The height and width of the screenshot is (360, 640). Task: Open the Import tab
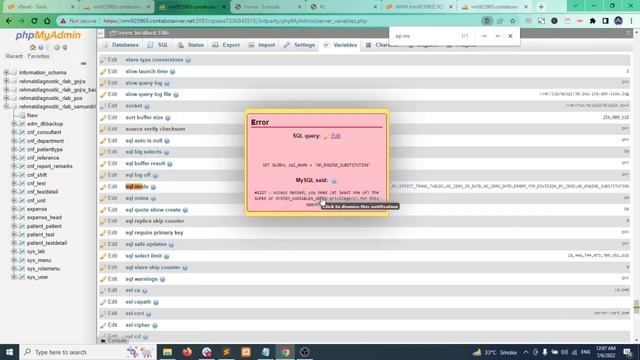click(x=262, y=45)
